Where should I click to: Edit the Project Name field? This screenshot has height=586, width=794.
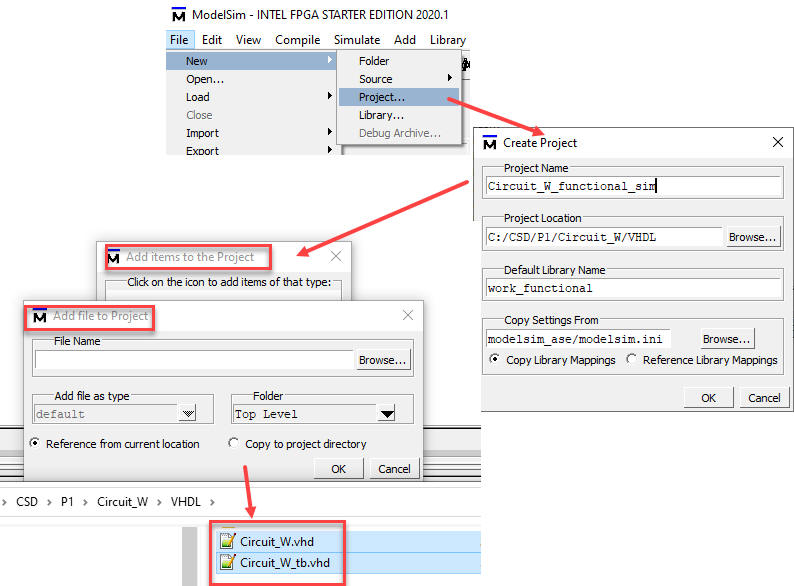(x=632, y=186)
